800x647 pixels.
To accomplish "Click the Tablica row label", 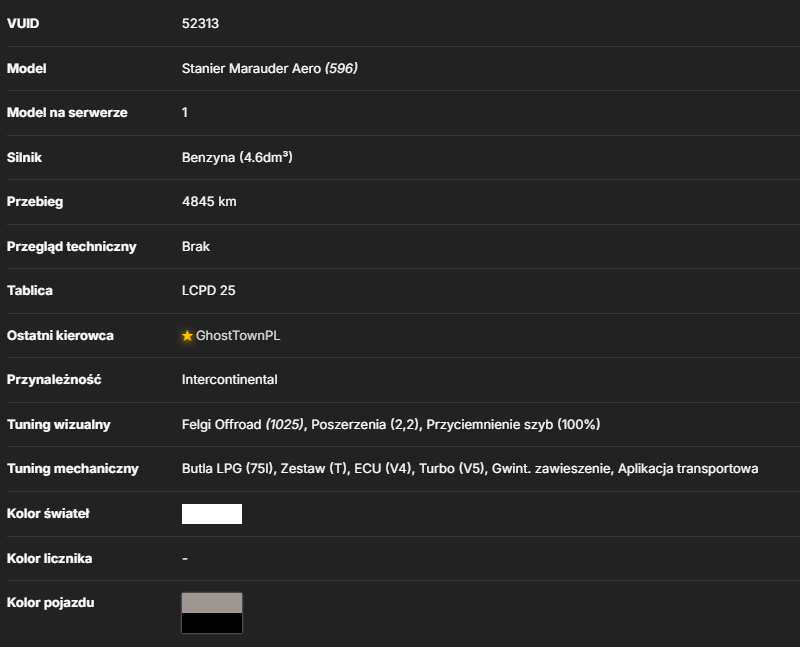I will pos(30,291).
